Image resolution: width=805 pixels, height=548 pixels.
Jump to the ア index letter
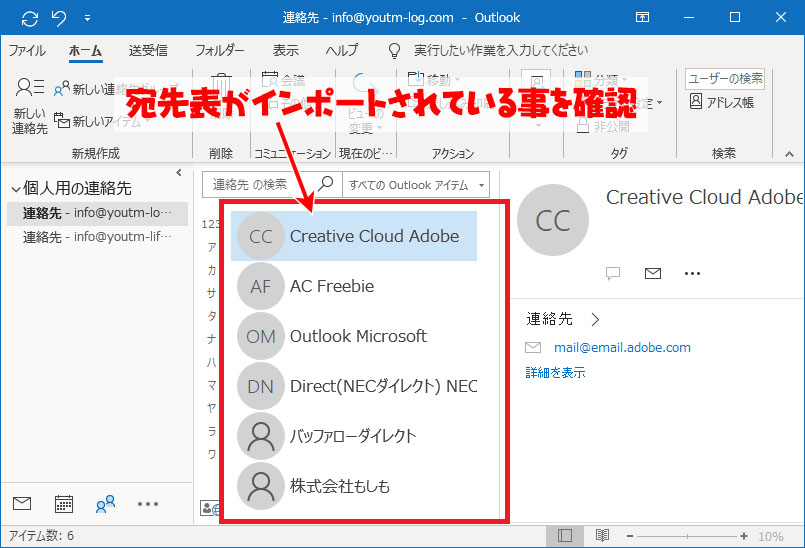[x=212, y=247]
